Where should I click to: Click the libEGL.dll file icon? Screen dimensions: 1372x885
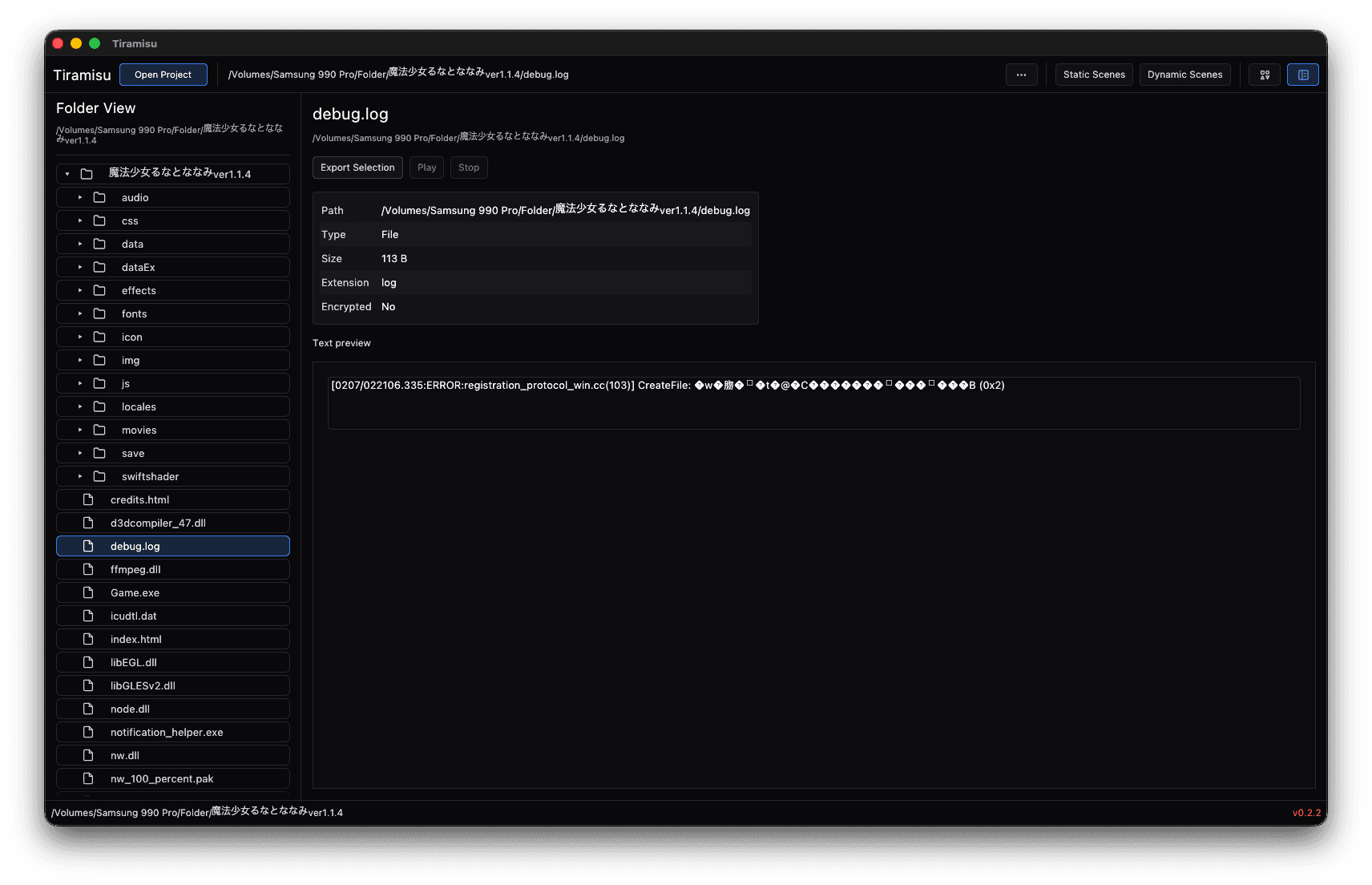pos(88,662)
